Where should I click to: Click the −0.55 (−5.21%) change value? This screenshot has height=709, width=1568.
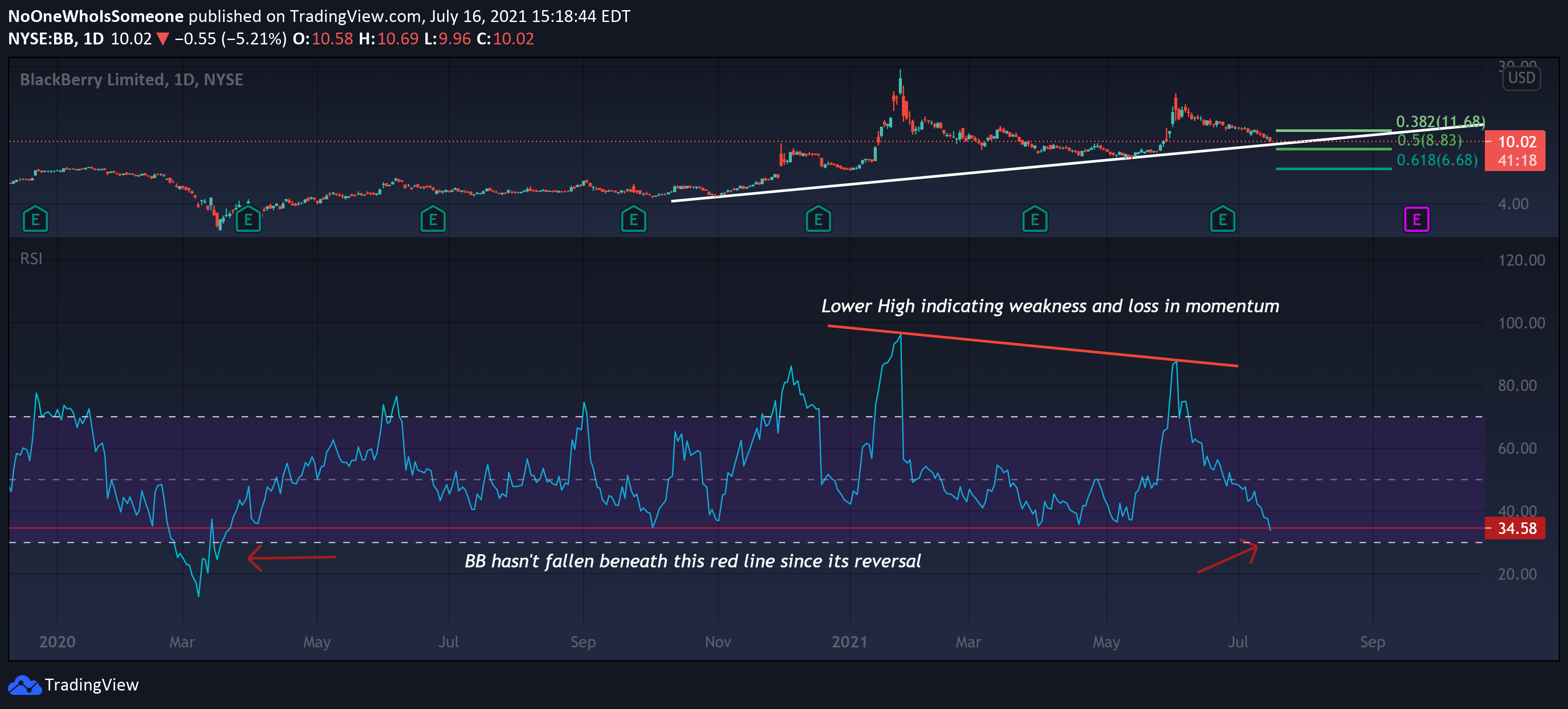(230, 39)
